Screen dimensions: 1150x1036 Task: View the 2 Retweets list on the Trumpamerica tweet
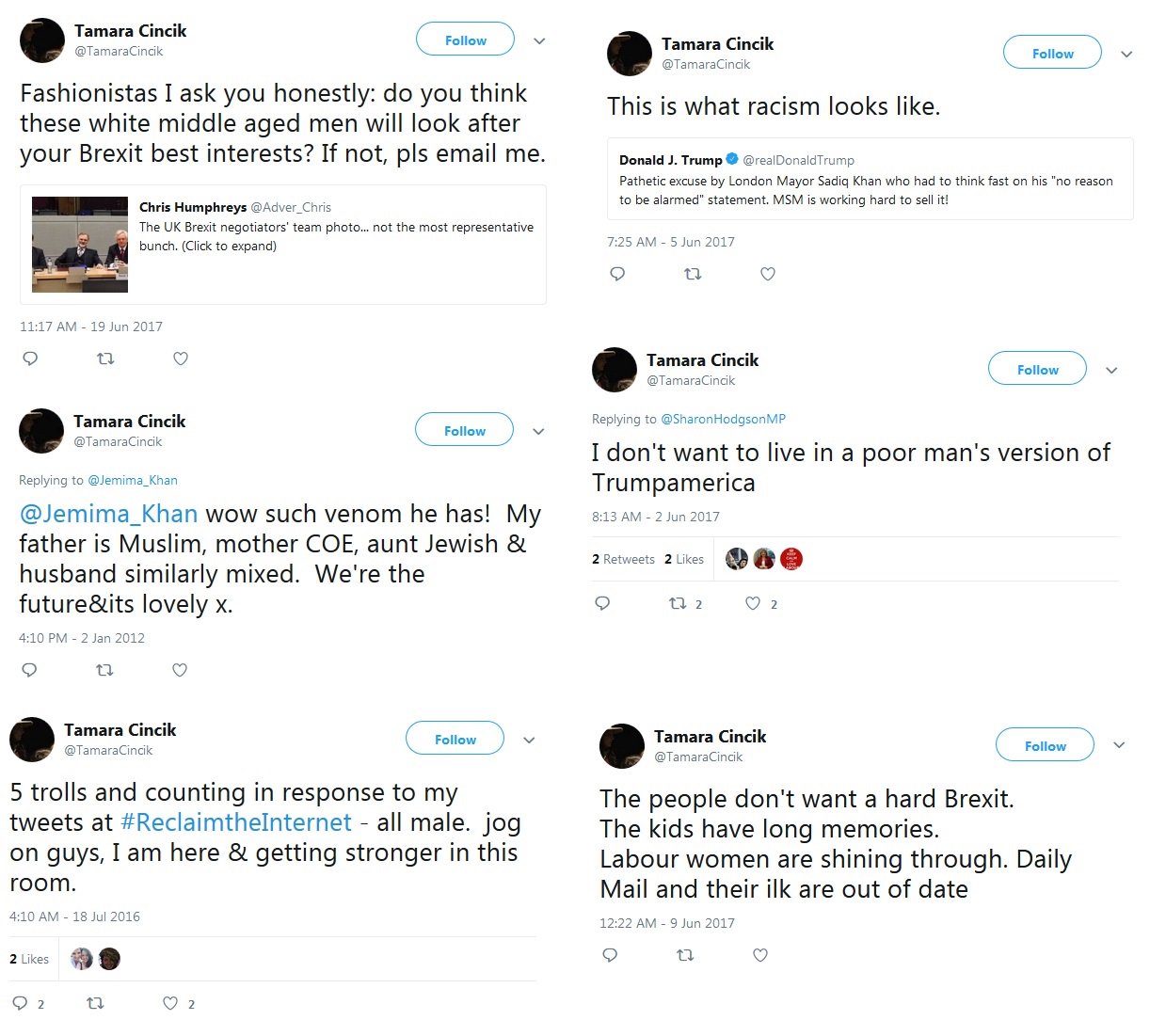click(623, 559)
